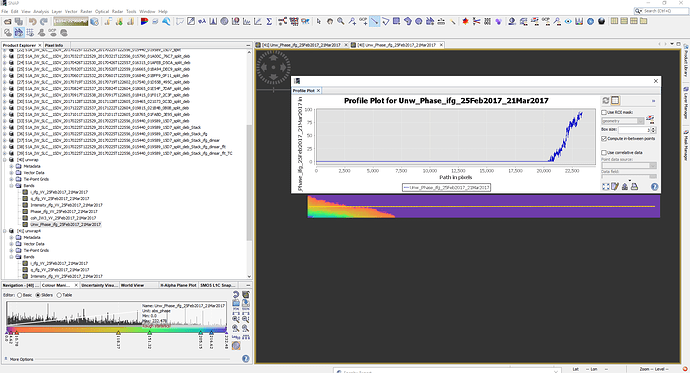This screenshot has width=690, height=373.
Task: Switch to Uncertainty Visualisation tab
Action: pyautogui.click(x=99, y=285)
